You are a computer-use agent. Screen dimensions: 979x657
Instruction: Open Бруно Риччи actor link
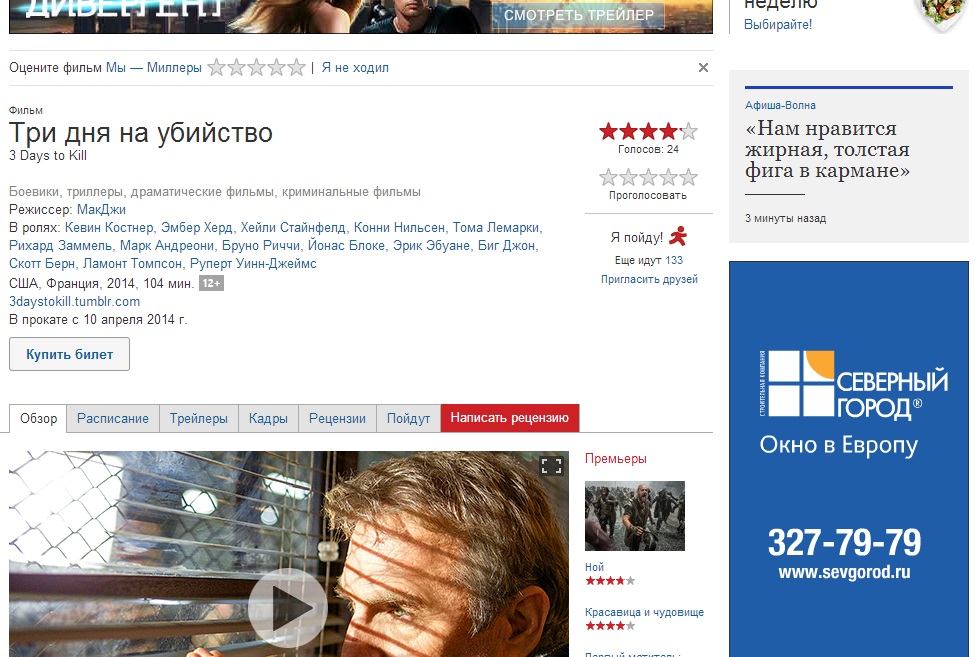click(x=260, y=245)
